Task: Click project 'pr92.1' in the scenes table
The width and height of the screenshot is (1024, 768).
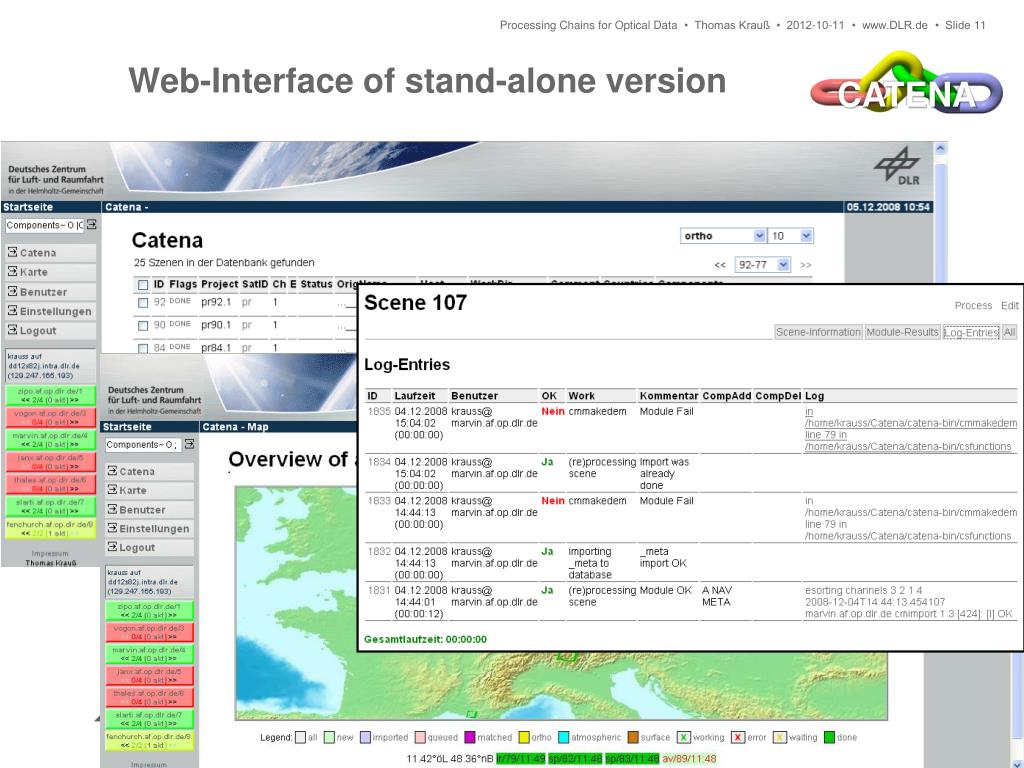Action: 216,302
